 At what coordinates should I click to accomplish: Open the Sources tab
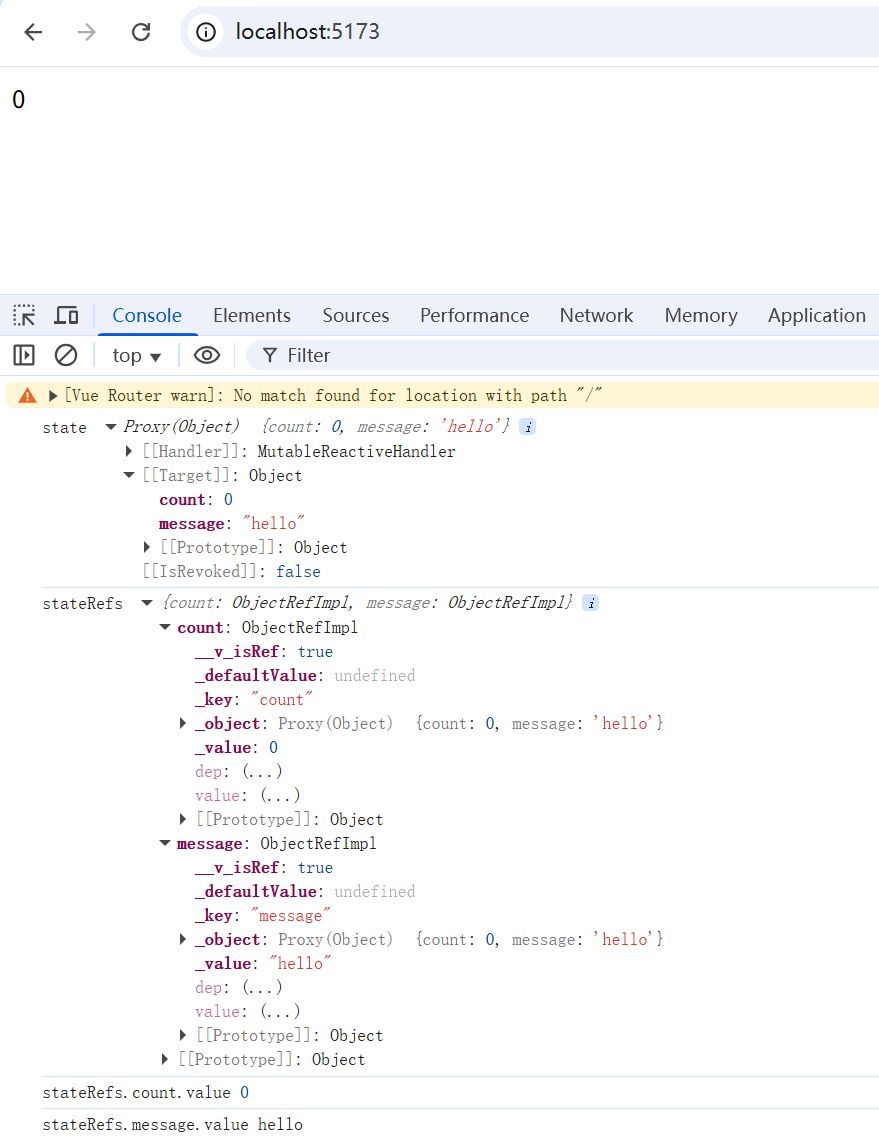pos(356,316)
